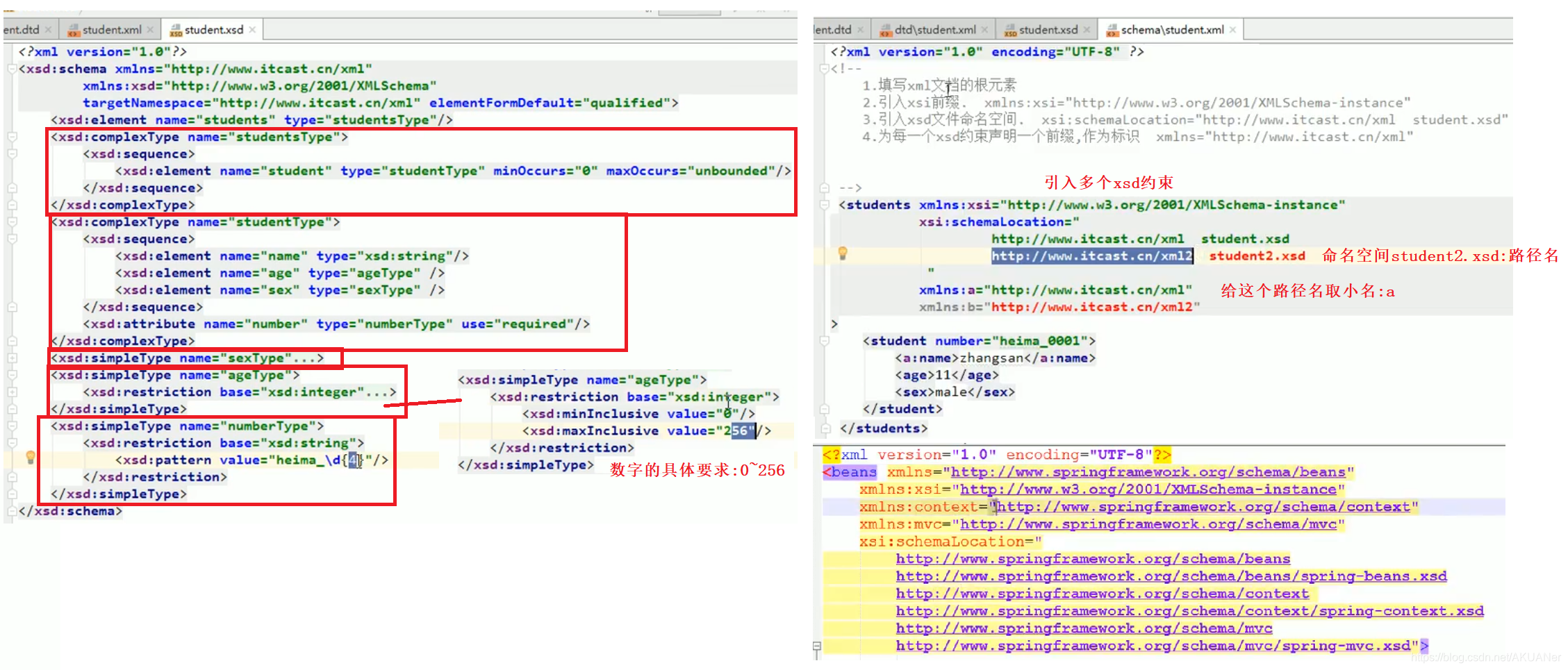
Task: Click the highlighted http://www.itcast.cn/xml2 selection
Action: pos(1092,256)
